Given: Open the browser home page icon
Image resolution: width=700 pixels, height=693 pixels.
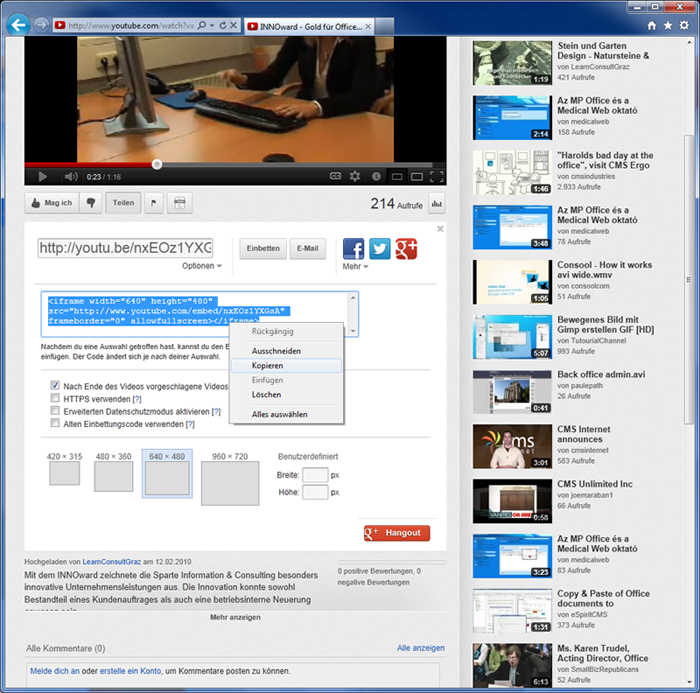Looking at the screenshot, I should pyautogui.click(x=652, y=25).
